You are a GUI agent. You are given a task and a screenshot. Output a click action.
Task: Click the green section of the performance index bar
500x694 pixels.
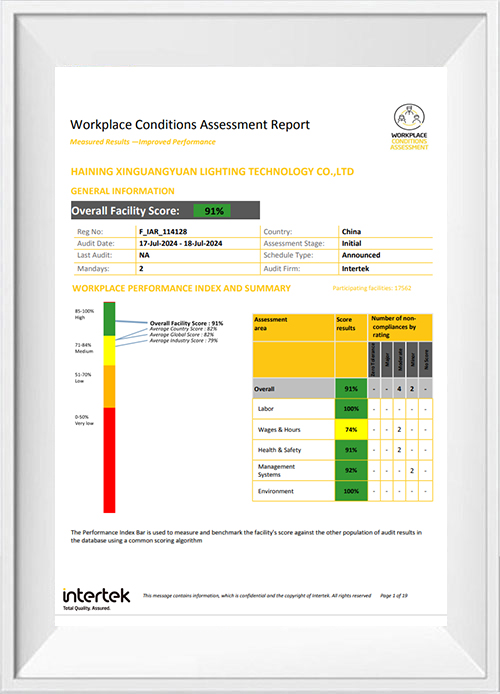point(109,319)
